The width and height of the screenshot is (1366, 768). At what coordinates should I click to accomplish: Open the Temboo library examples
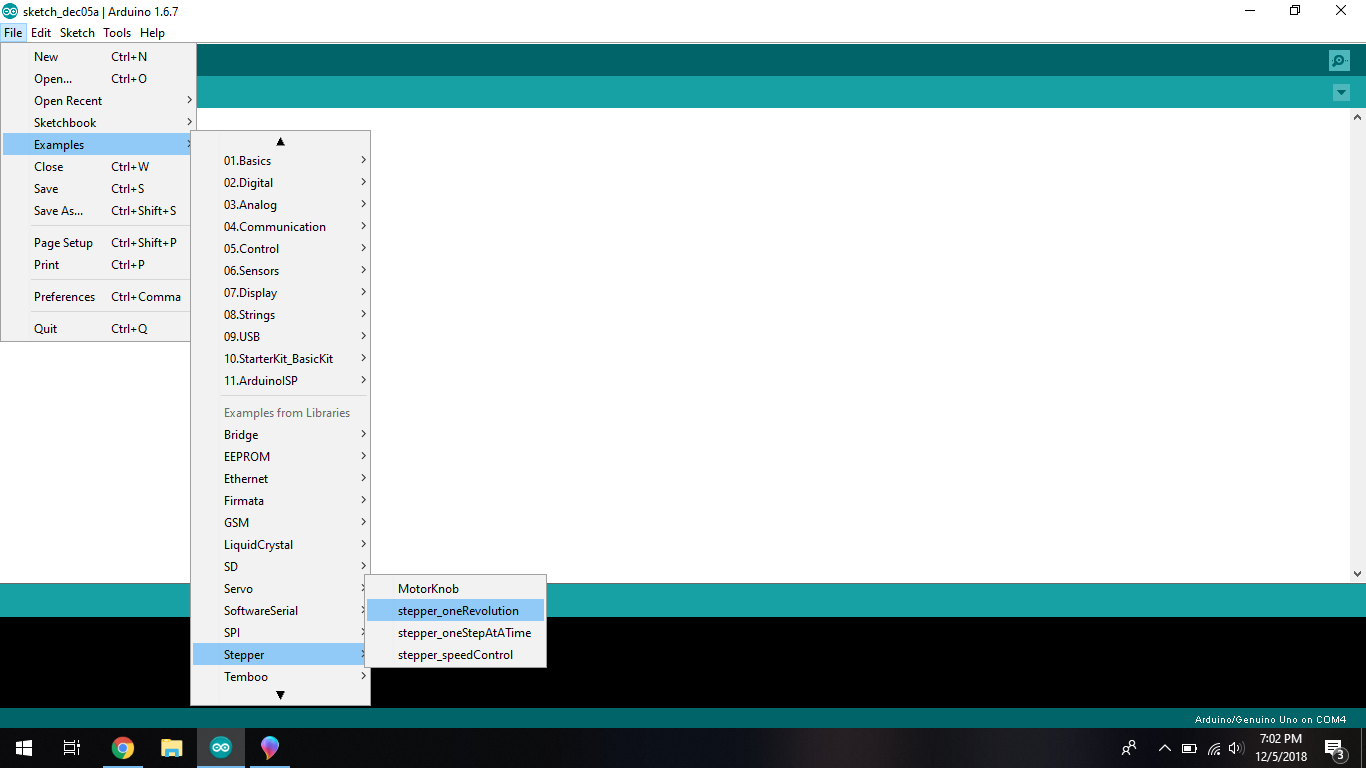(280, 677)
